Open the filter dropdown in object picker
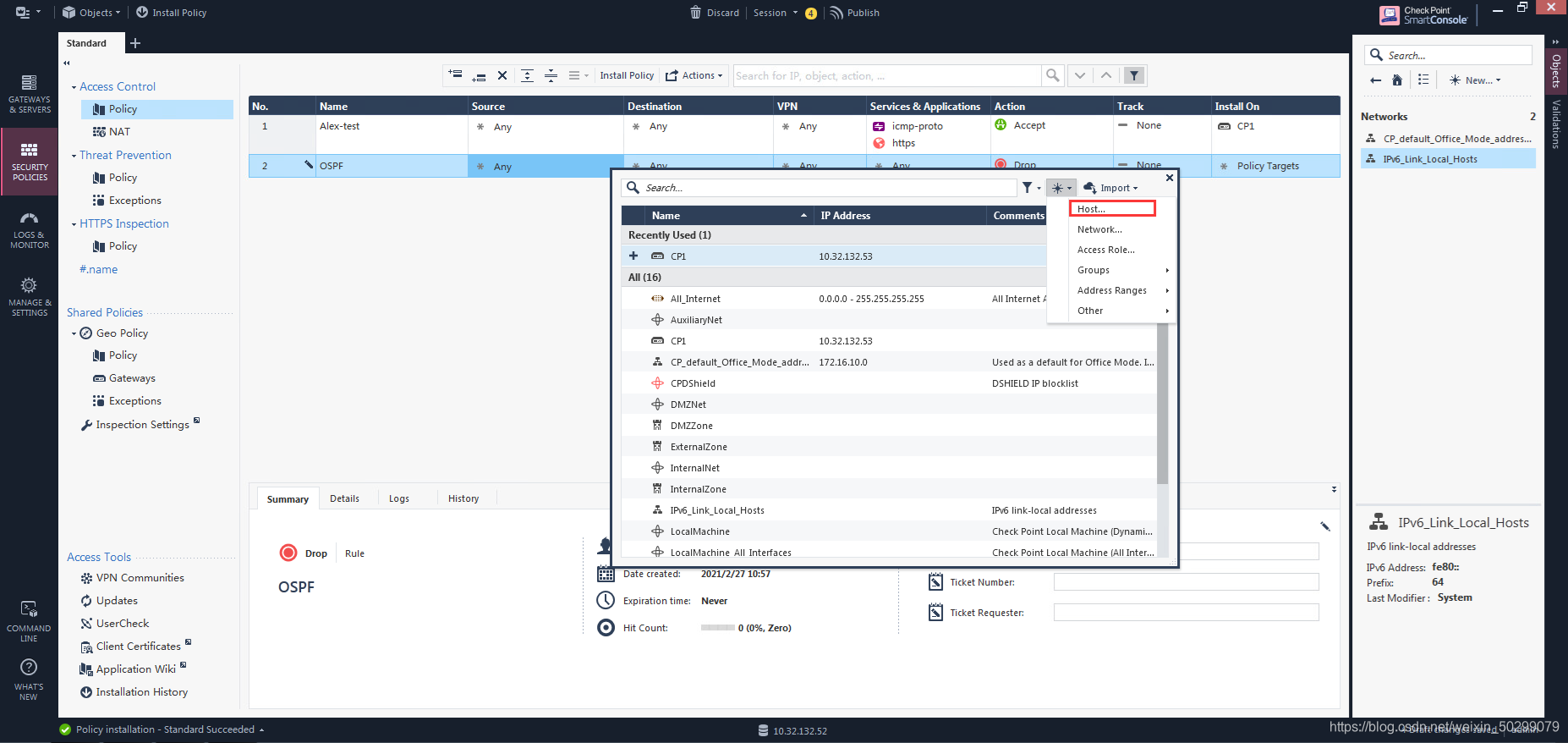The width and height of the screenshot is (1568, 743). click(1030, 188)
